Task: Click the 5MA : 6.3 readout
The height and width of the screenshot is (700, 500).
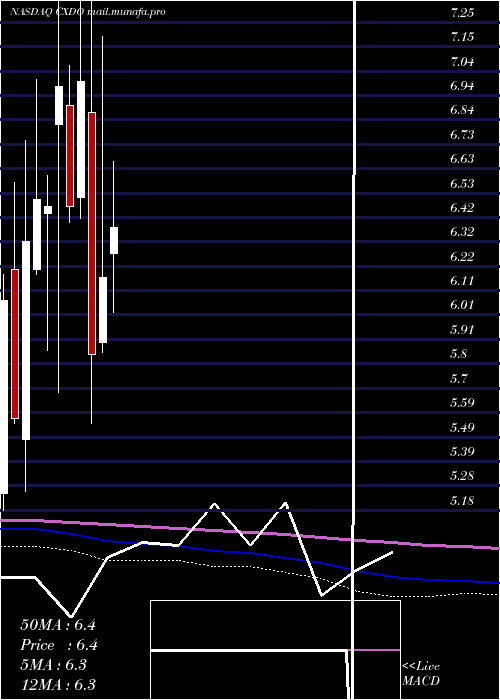Action: (x=54, y=665)
